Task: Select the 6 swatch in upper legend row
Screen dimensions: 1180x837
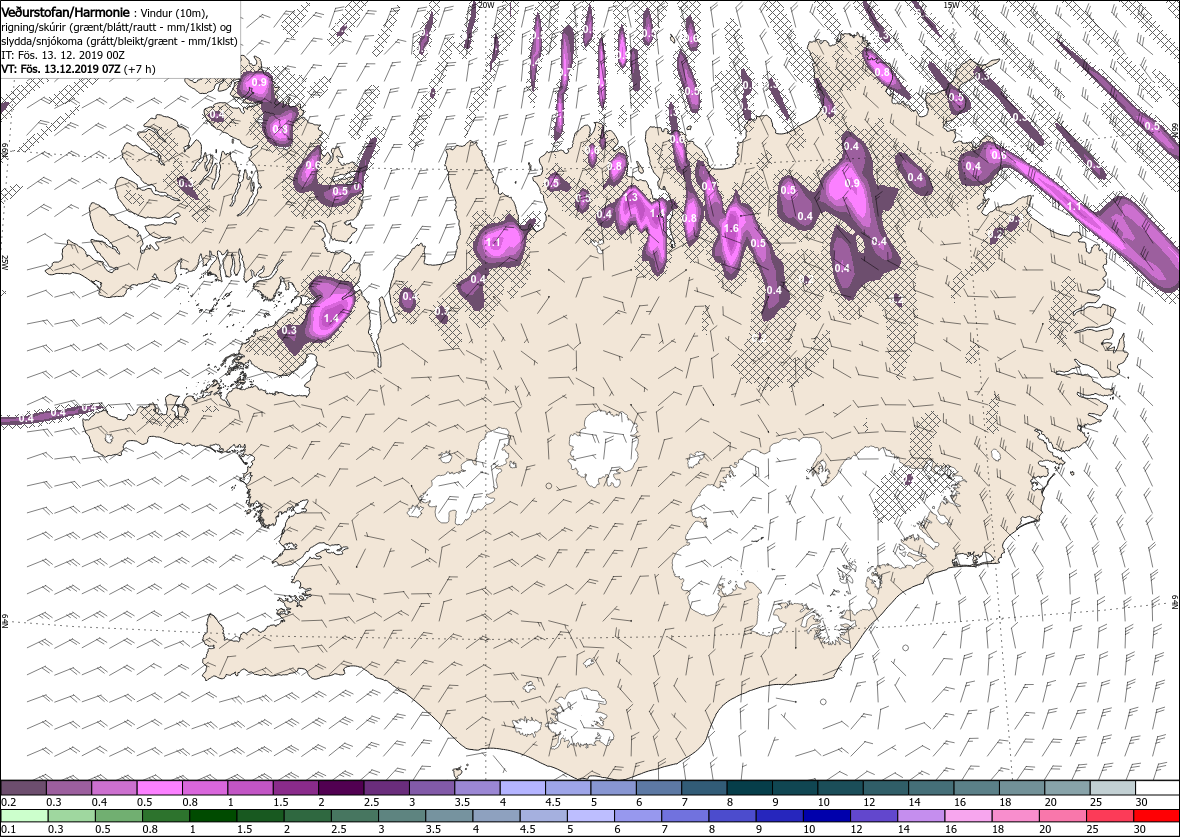Action: (658, 787)
